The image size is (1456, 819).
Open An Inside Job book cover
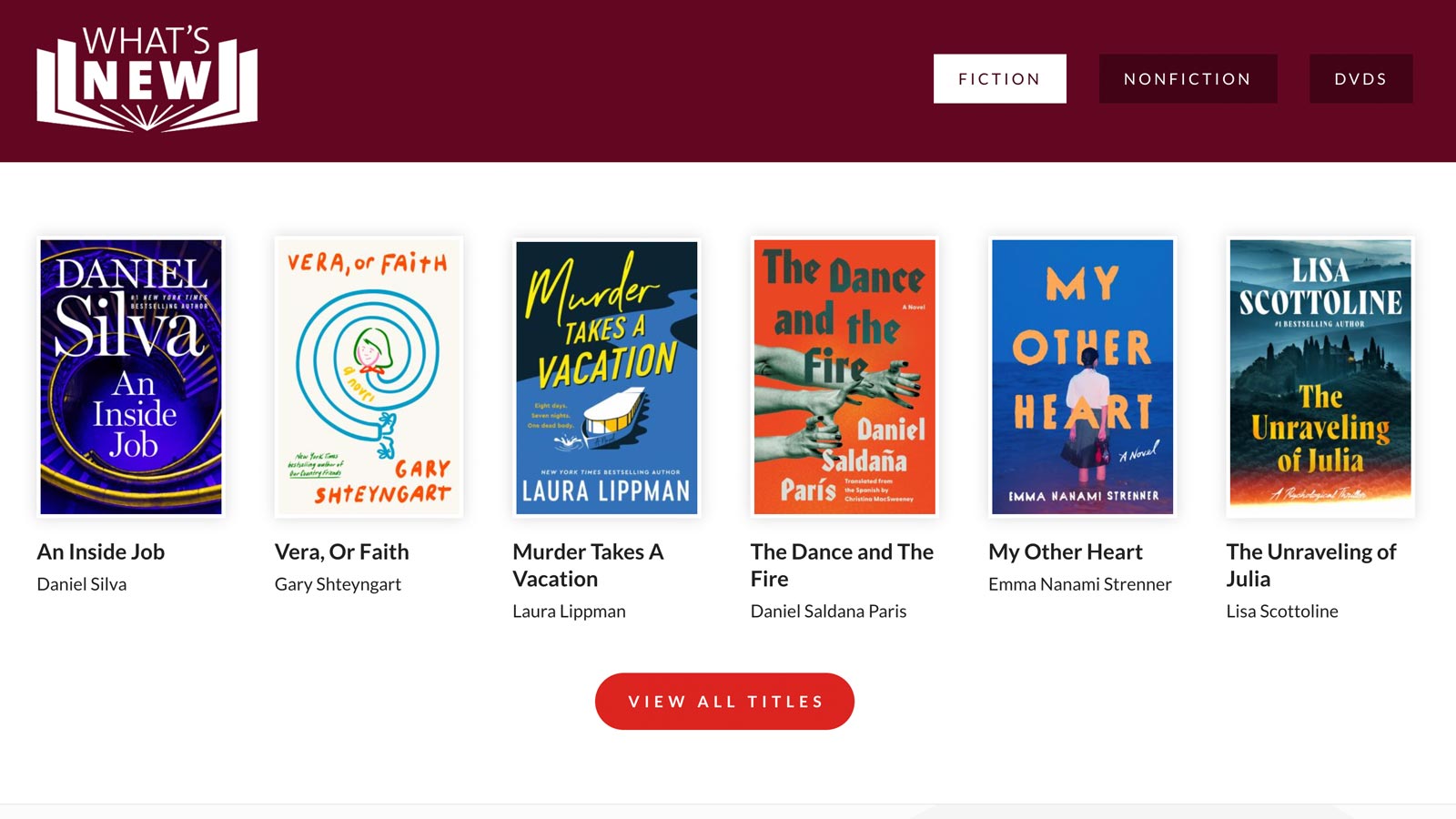[x=131, y=377]
